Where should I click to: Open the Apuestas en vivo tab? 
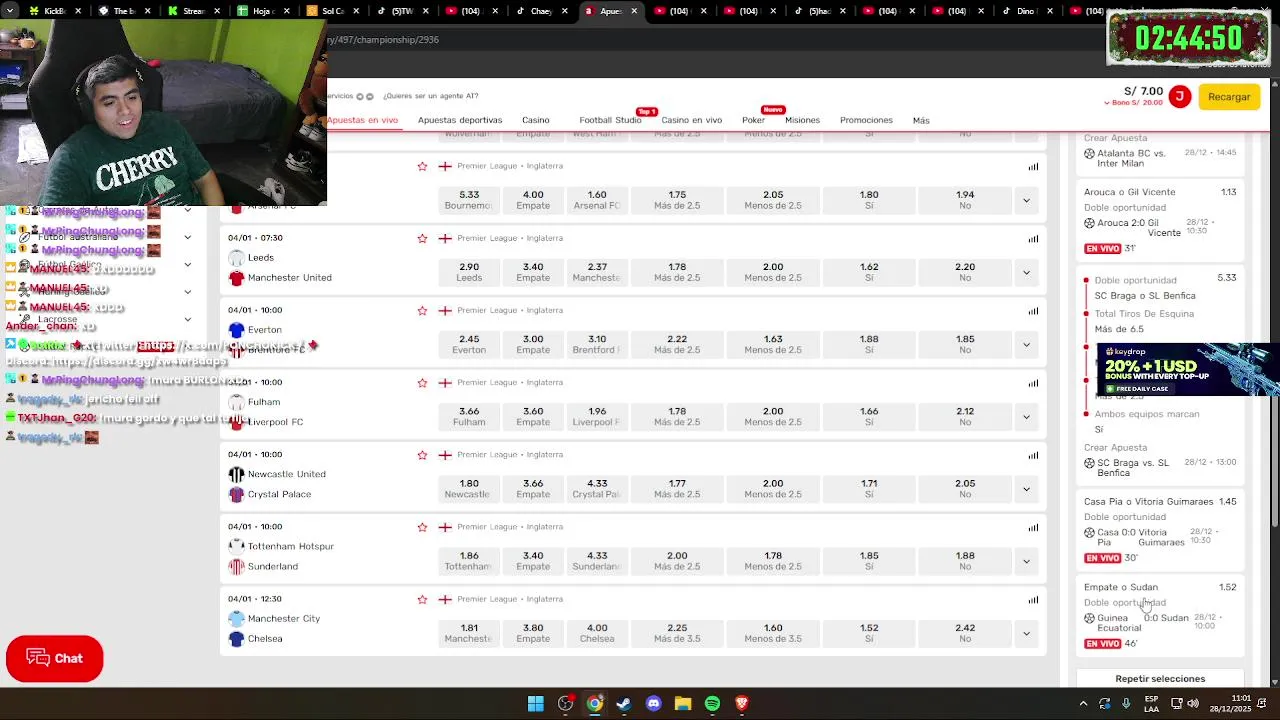click(x=362, y=120)
